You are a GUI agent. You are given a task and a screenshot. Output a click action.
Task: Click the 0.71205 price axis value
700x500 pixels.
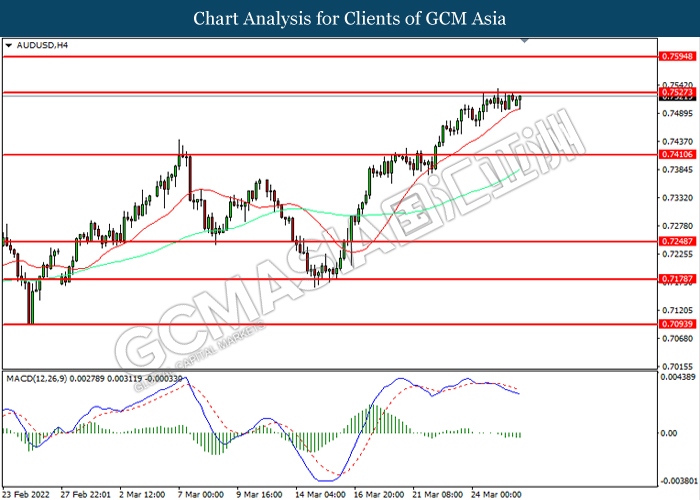(x=678, y=310)
